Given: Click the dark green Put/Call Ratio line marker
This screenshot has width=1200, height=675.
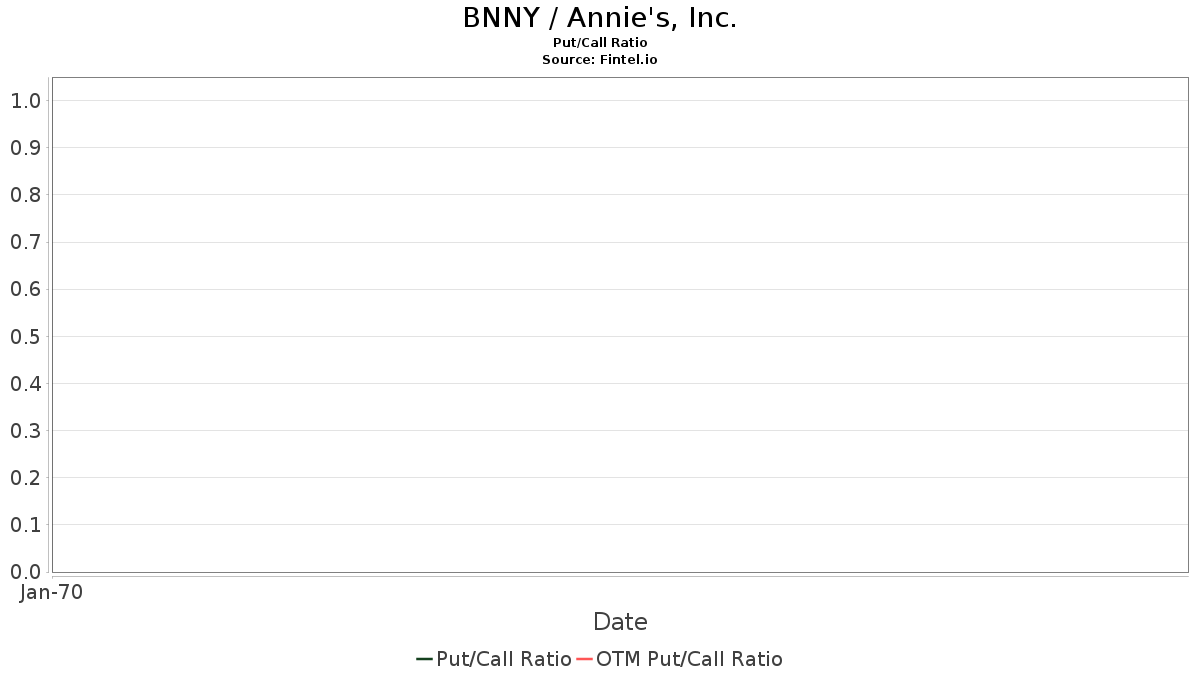Looking at the screenshot, I should (x=424, y=659).
